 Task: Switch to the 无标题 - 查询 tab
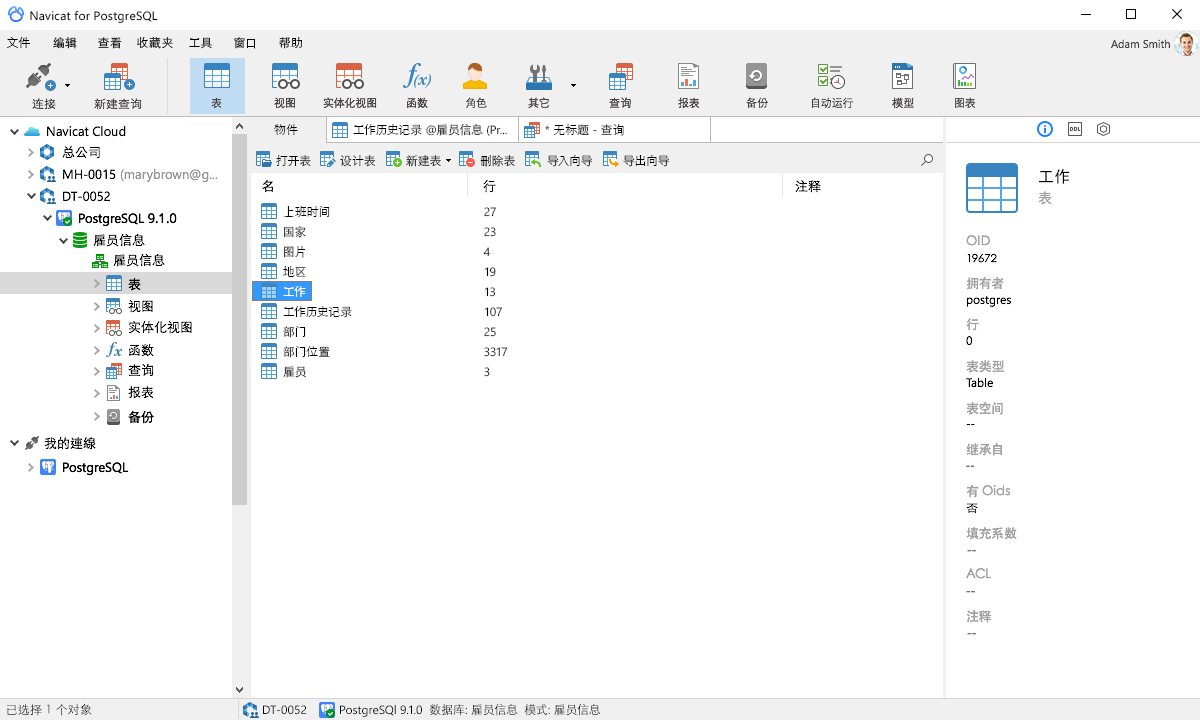point(614,130)
